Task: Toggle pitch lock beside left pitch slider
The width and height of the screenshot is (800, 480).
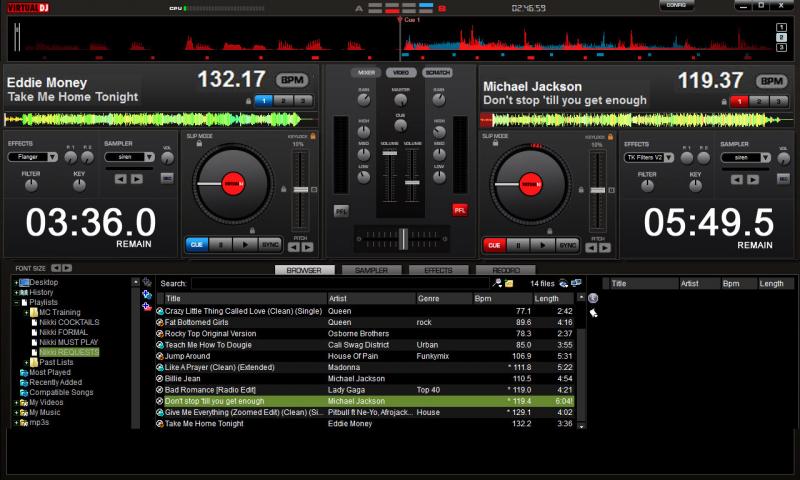Action: click(283, 189)
